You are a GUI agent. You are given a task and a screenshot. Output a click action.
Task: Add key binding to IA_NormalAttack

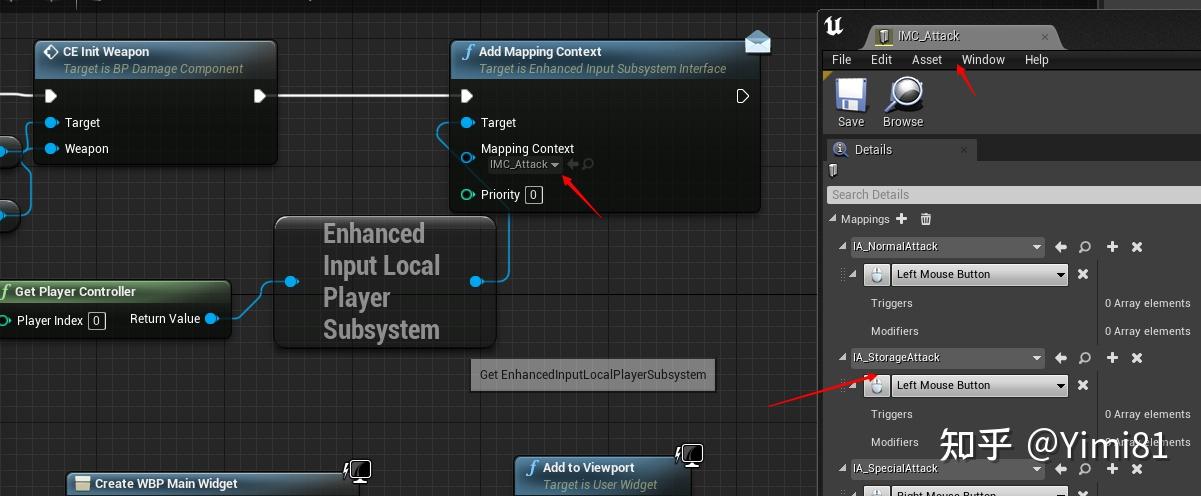point(1112,247)
